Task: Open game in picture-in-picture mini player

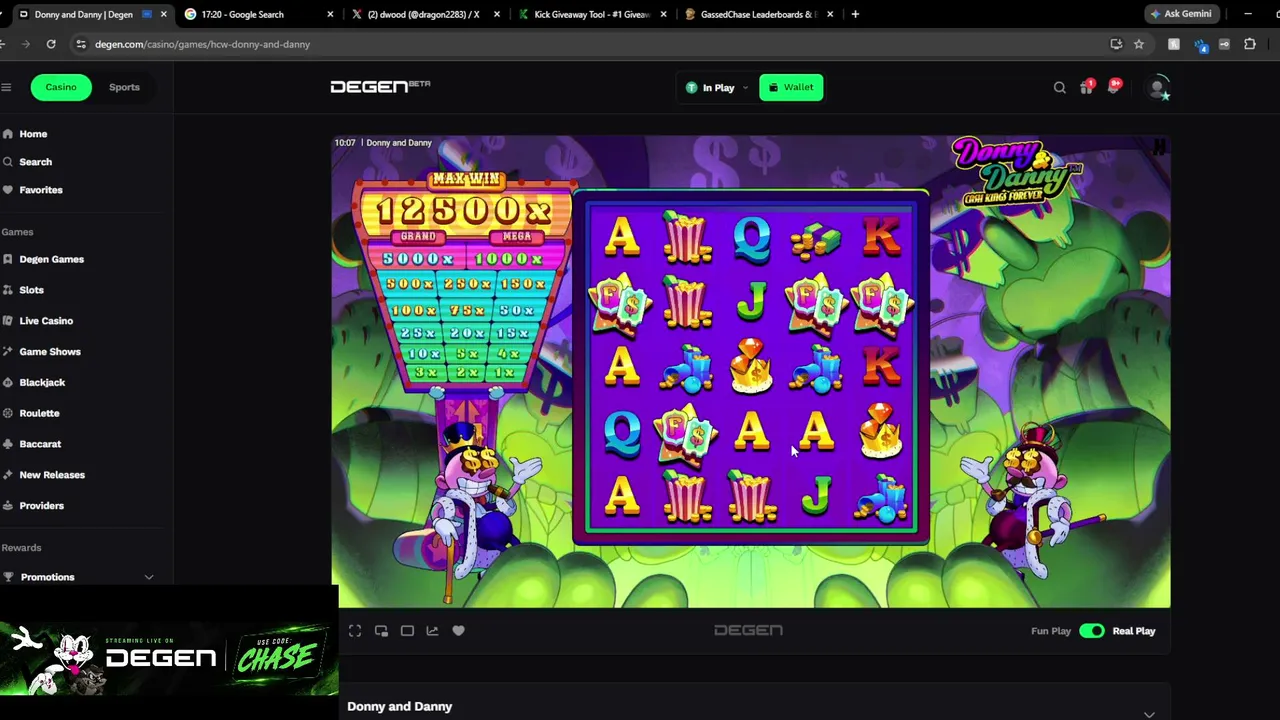Action: tap(381, 631)
